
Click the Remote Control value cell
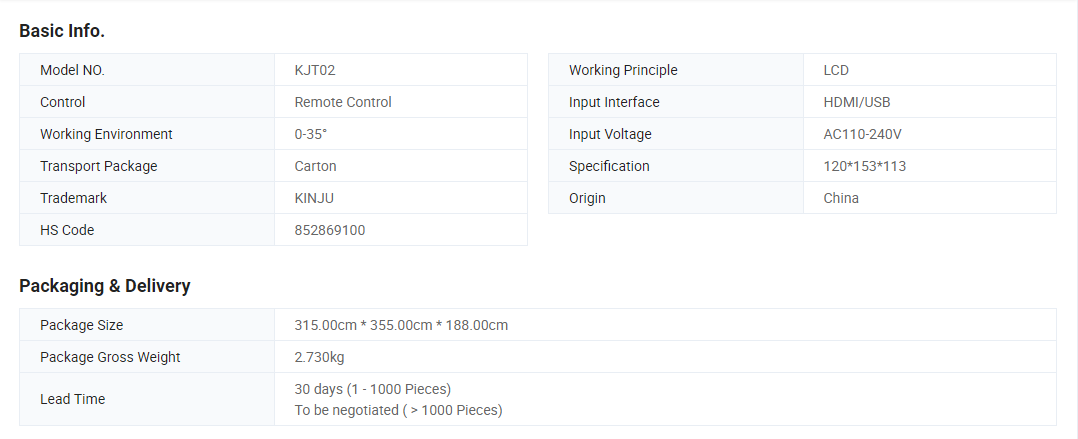point(343,102)
